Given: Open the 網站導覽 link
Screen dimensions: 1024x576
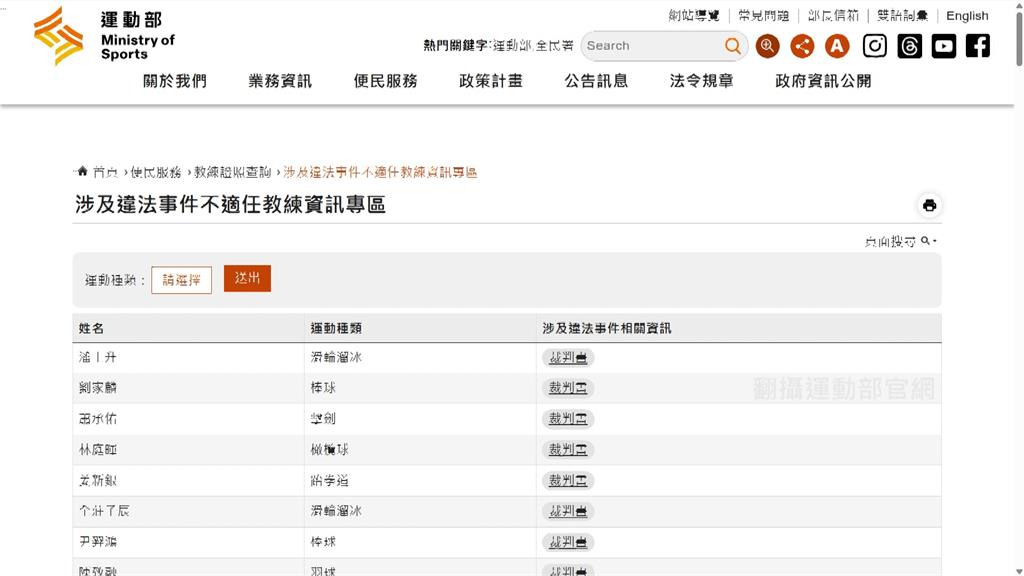Looking at the screenshot, I should point(694,16).
